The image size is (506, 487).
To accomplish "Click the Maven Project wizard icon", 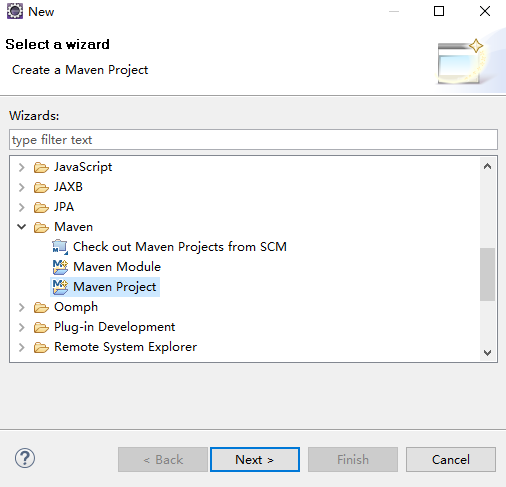I will point(60,287).
